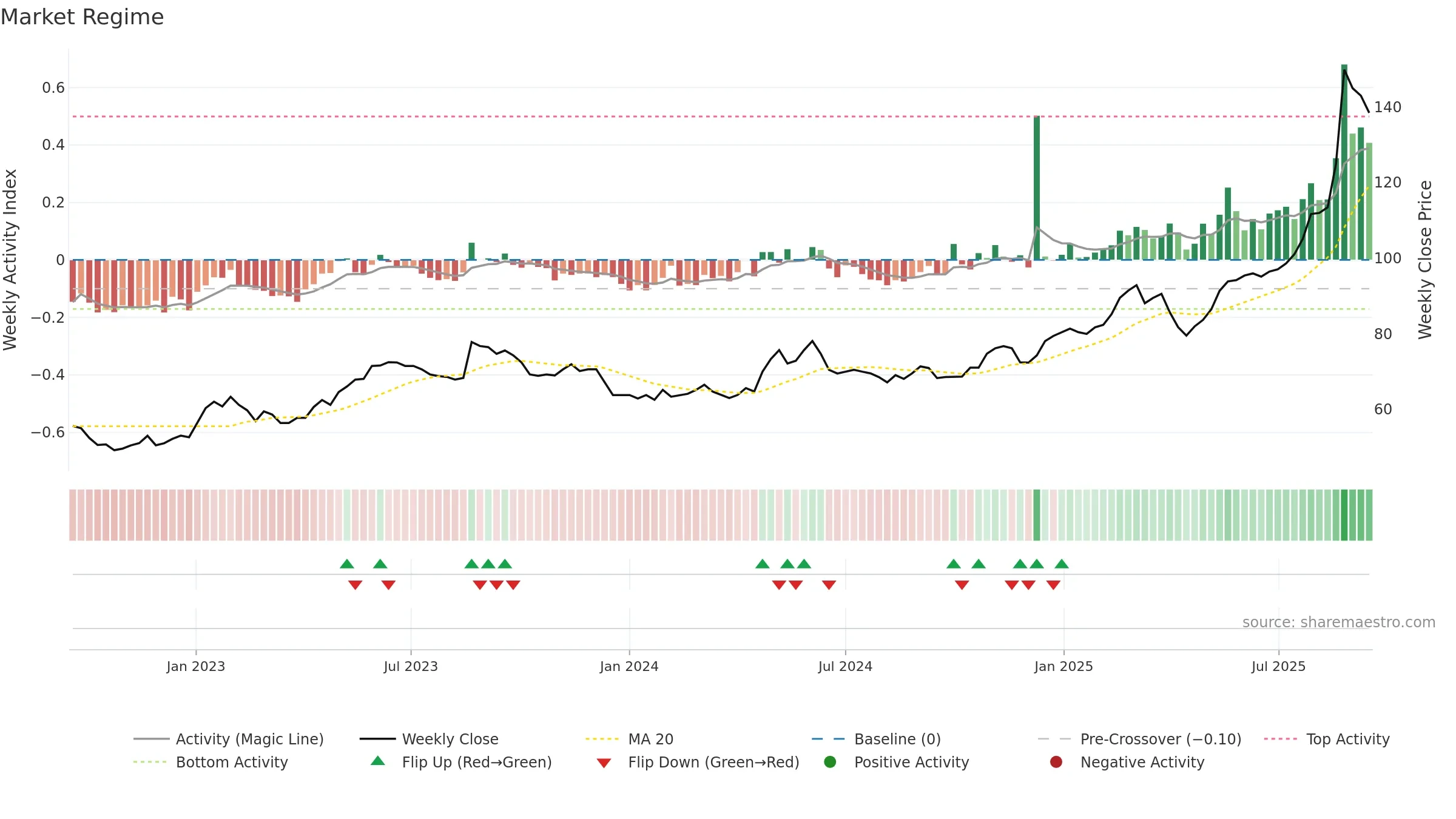
Task: Click the source: sharemaestro.com text
Action: pyautogui.click(x=1339, y=622)
